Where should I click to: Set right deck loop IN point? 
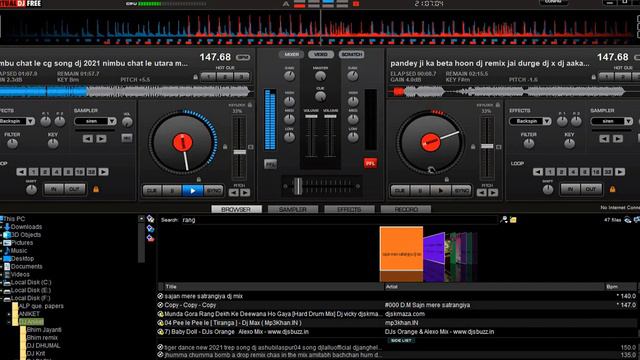570,189
